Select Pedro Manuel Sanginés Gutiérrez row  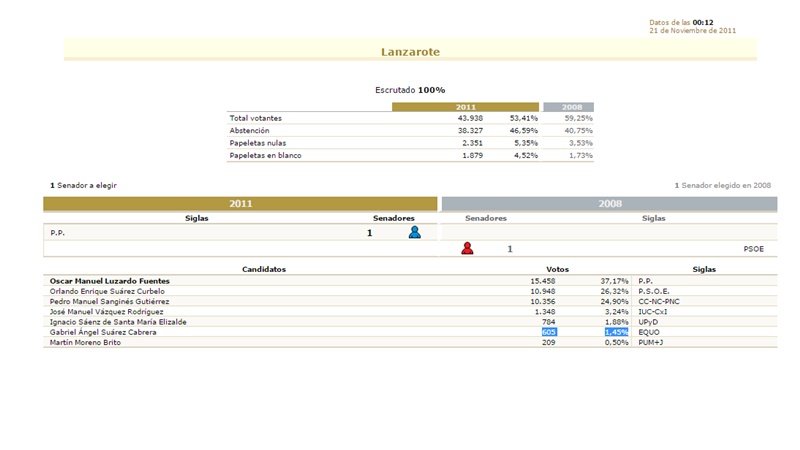[109, 301]
